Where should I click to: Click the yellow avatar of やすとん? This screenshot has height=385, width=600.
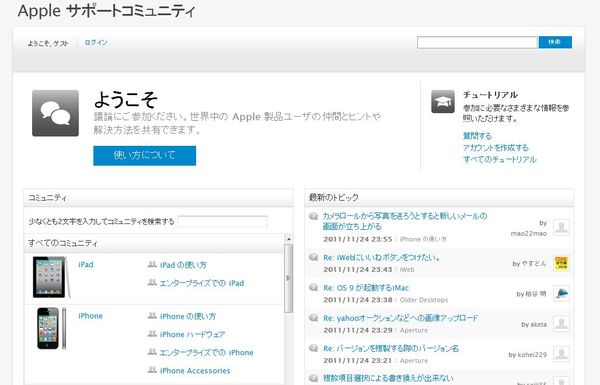(561, 263)
